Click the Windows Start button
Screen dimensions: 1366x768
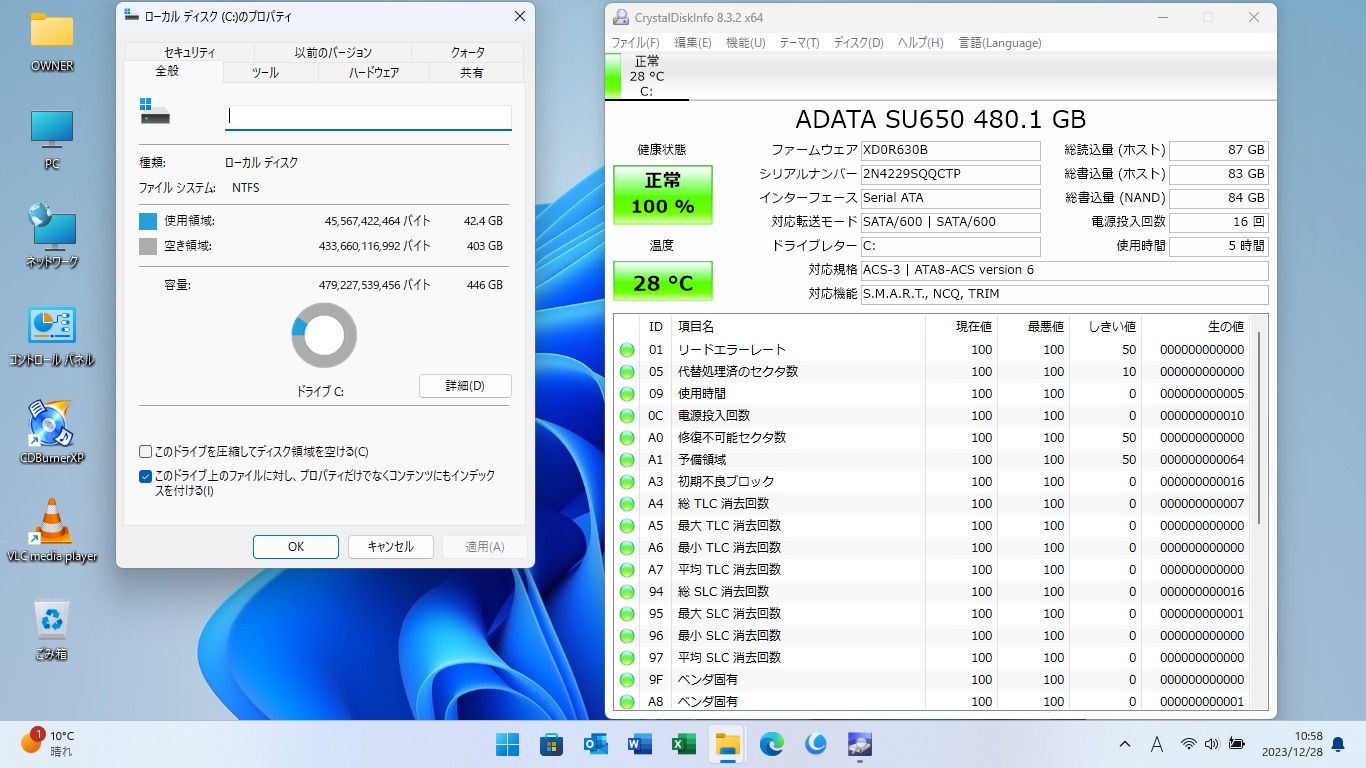coord(508,744)
